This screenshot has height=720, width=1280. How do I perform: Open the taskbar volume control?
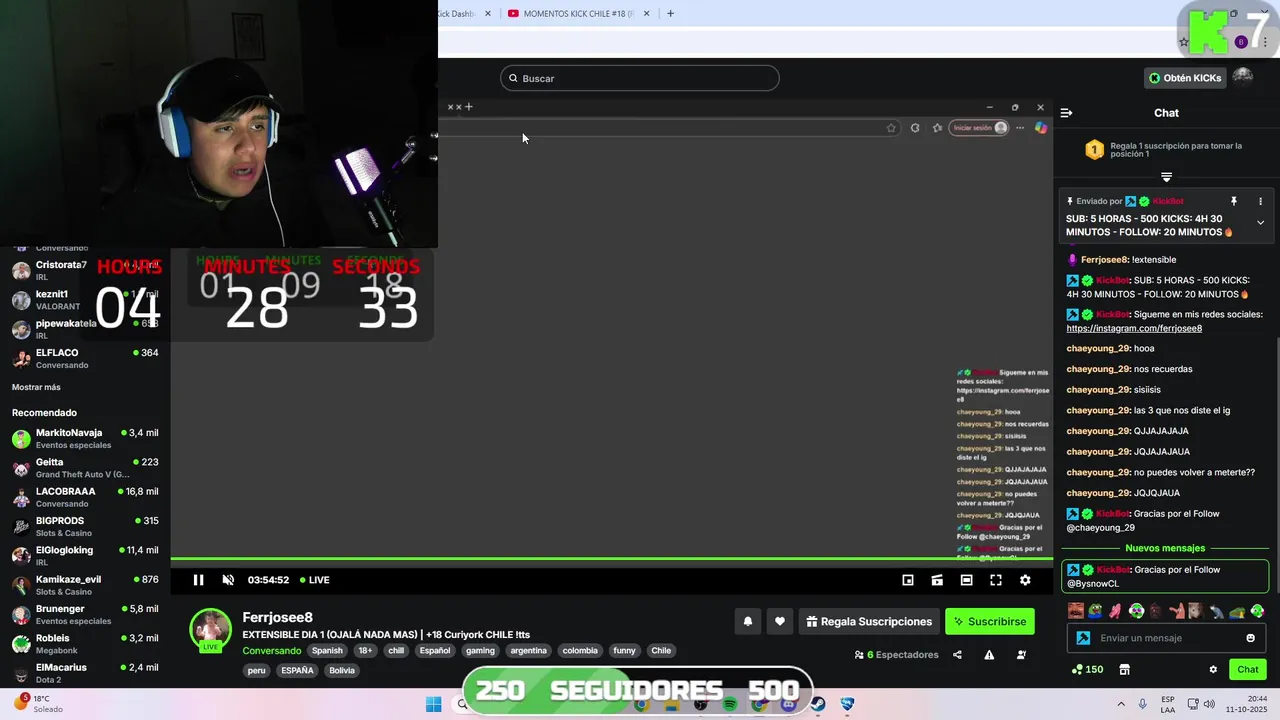click(x=1211, y=704)
